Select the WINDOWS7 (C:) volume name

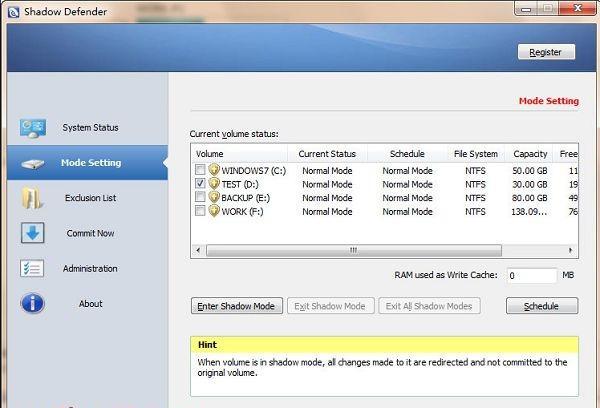pos(253,171)
